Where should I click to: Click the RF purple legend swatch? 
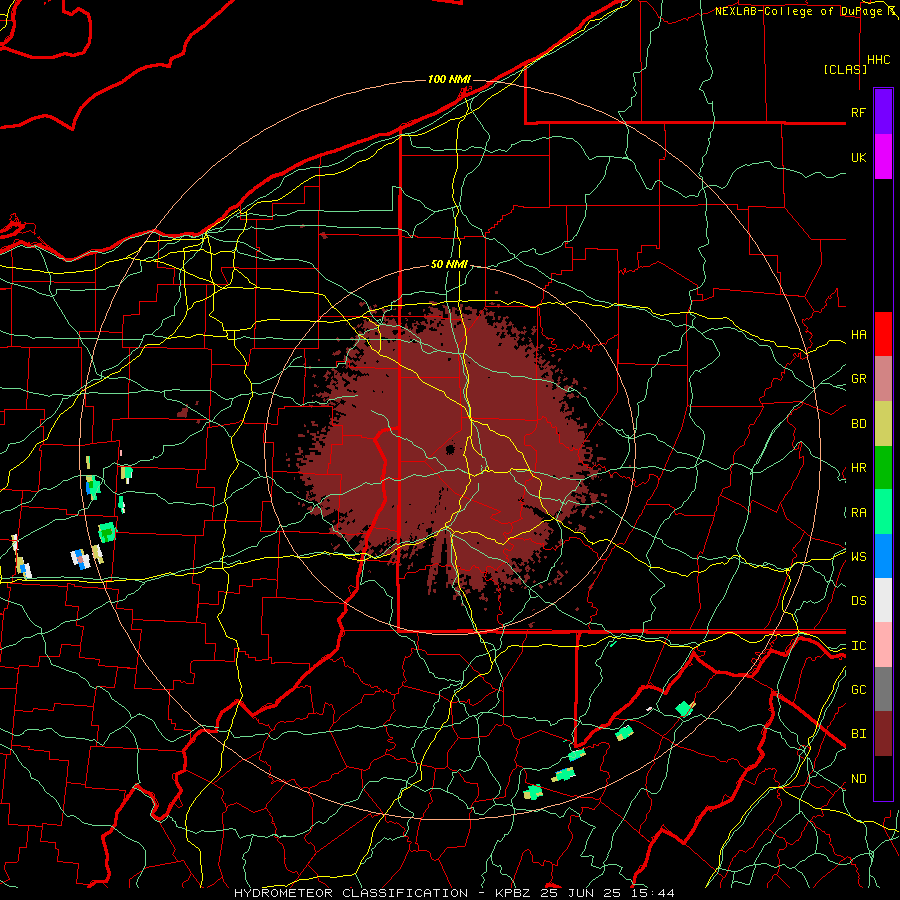tap(883, 112)
